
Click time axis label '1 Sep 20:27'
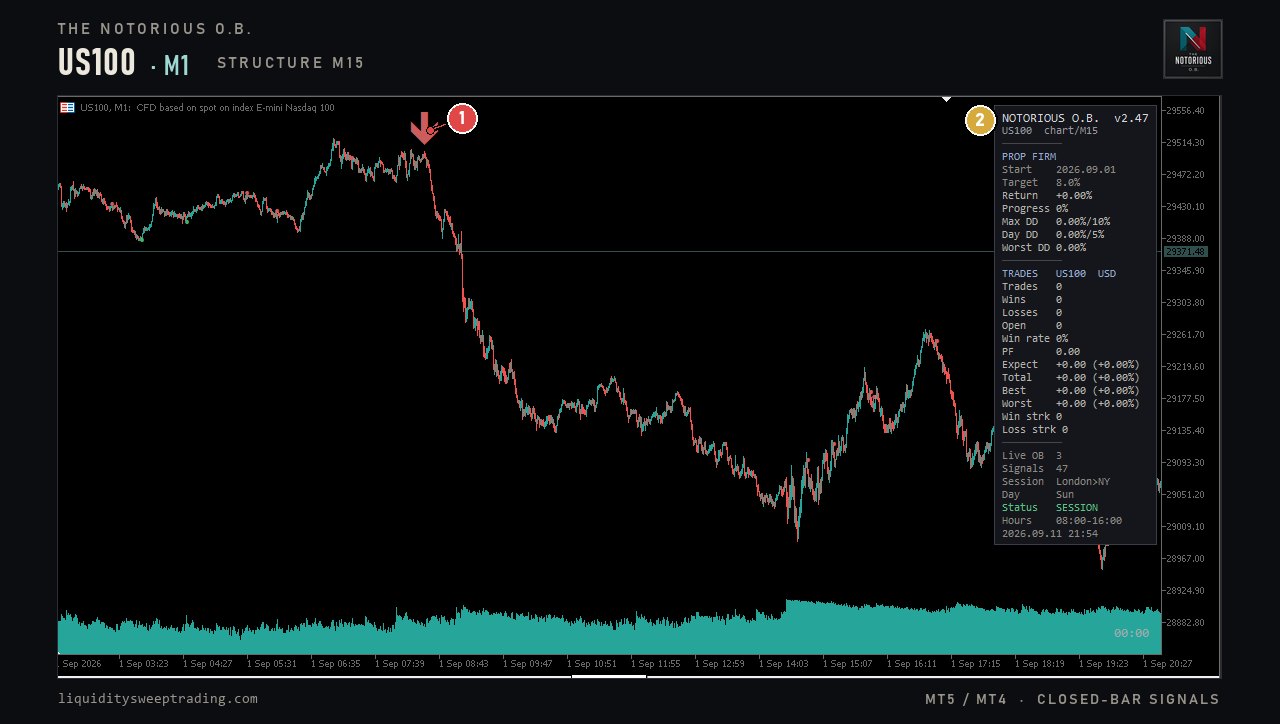tap(1167, 663)
